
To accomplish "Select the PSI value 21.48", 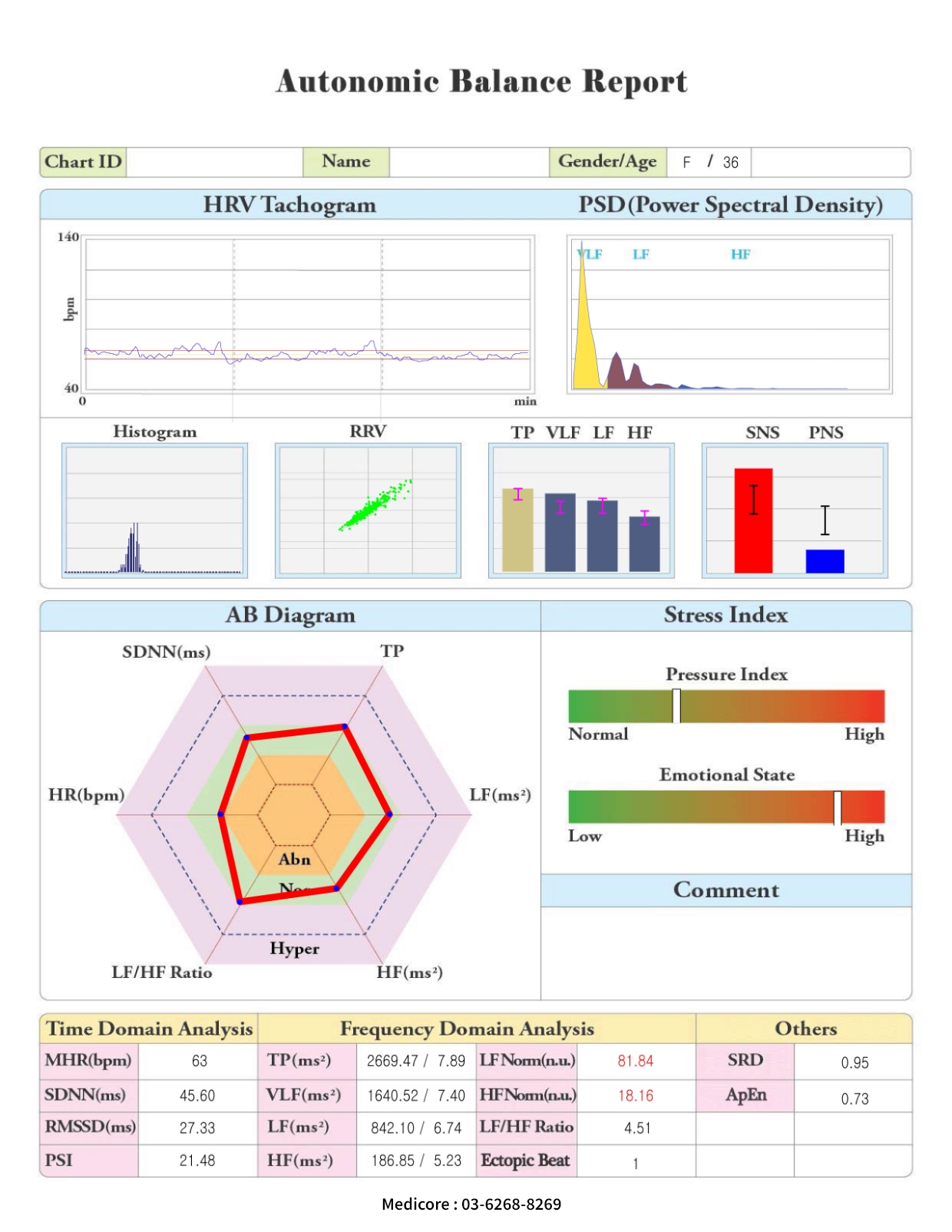I will coord(197,1161).
